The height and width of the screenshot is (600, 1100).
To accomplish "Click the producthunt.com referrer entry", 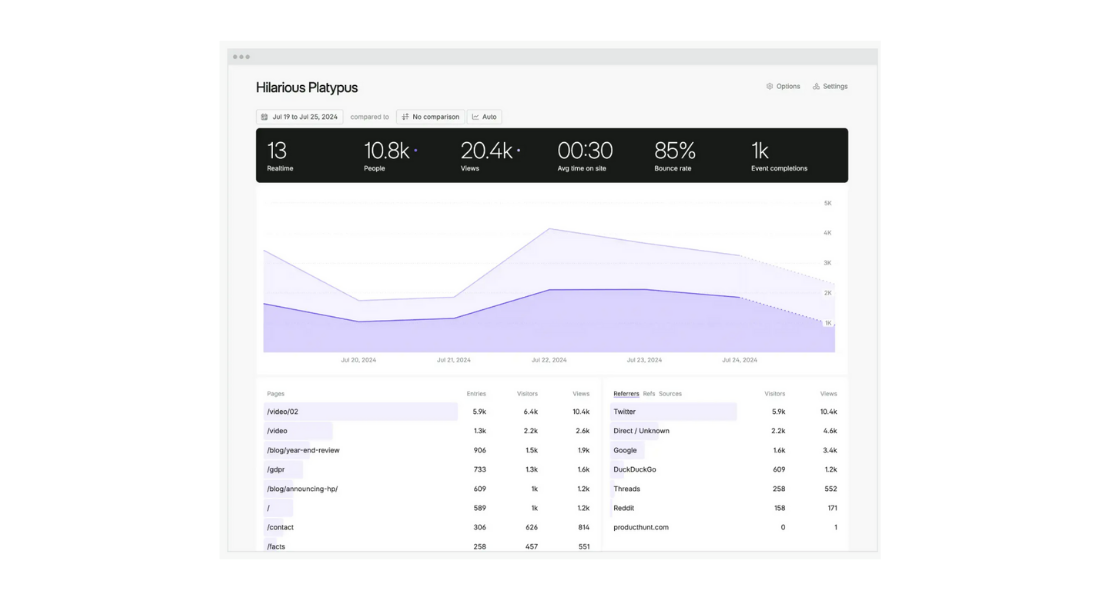I will click(641, 527).
